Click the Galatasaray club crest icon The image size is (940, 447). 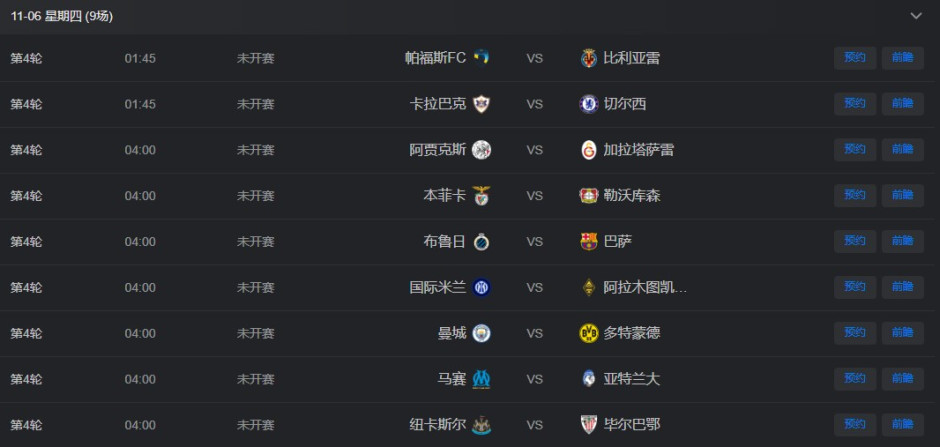click(589, 150)
